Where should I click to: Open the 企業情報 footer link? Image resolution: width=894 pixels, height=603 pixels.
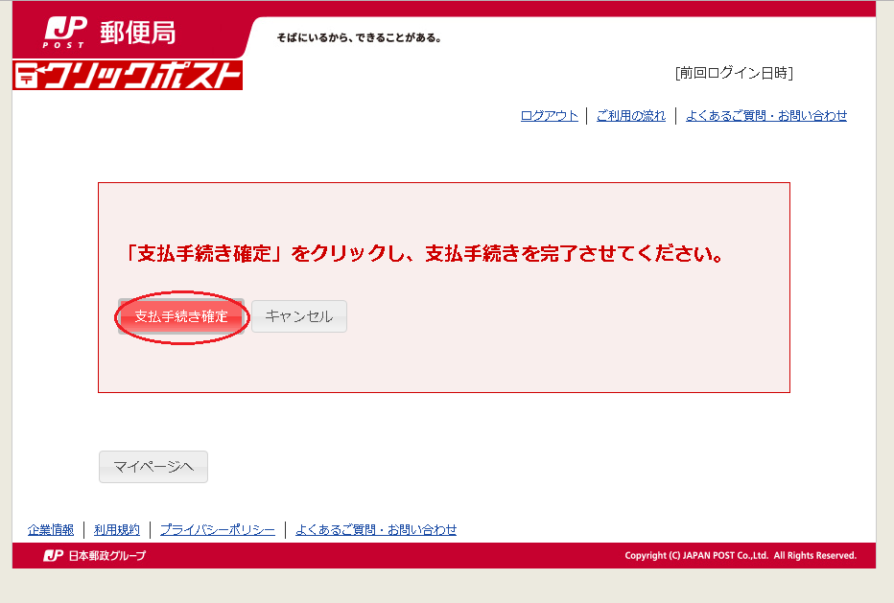click(51, 530)
